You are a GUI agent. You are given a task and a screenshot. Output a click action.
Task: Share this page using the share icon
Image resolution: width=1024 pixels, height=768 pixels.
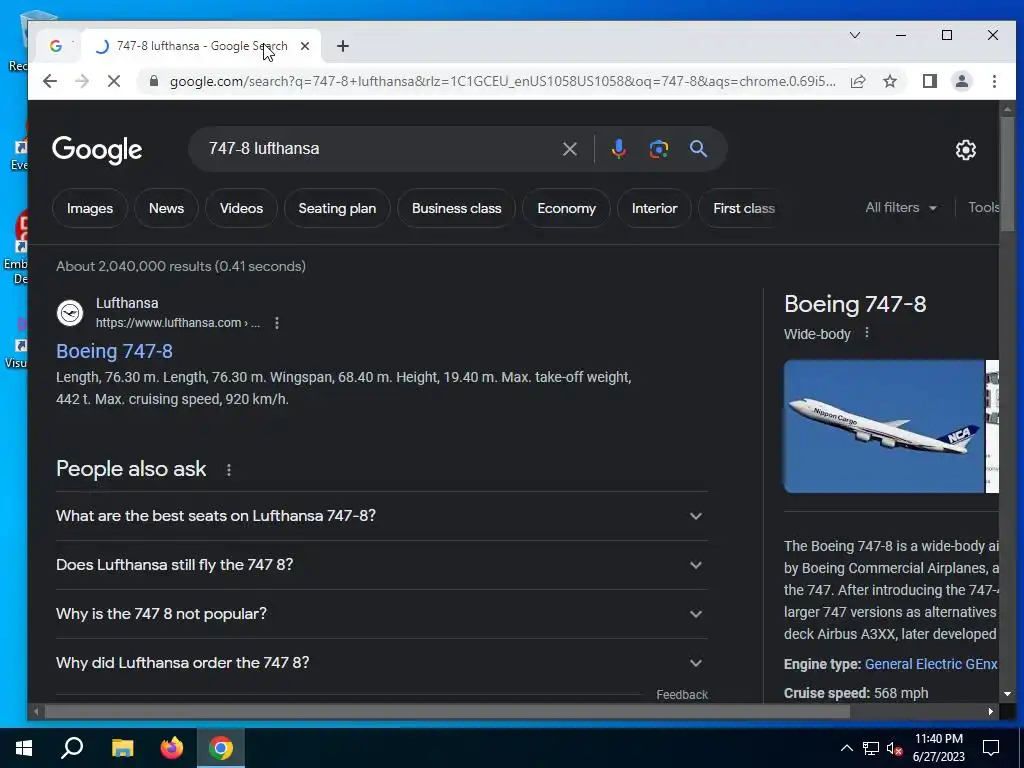pyautogui.click(x=858, y=81)
